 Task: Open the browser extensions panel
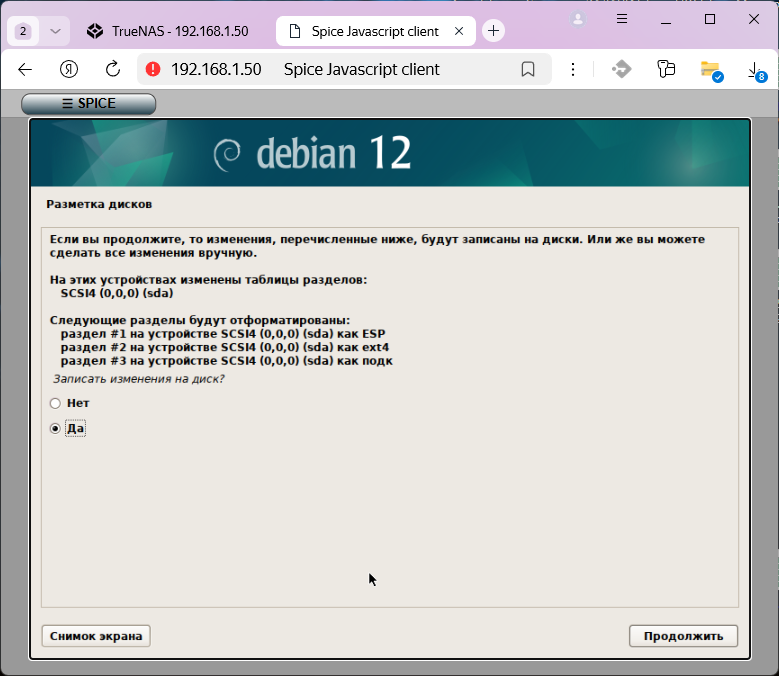(x=666, y=69)
